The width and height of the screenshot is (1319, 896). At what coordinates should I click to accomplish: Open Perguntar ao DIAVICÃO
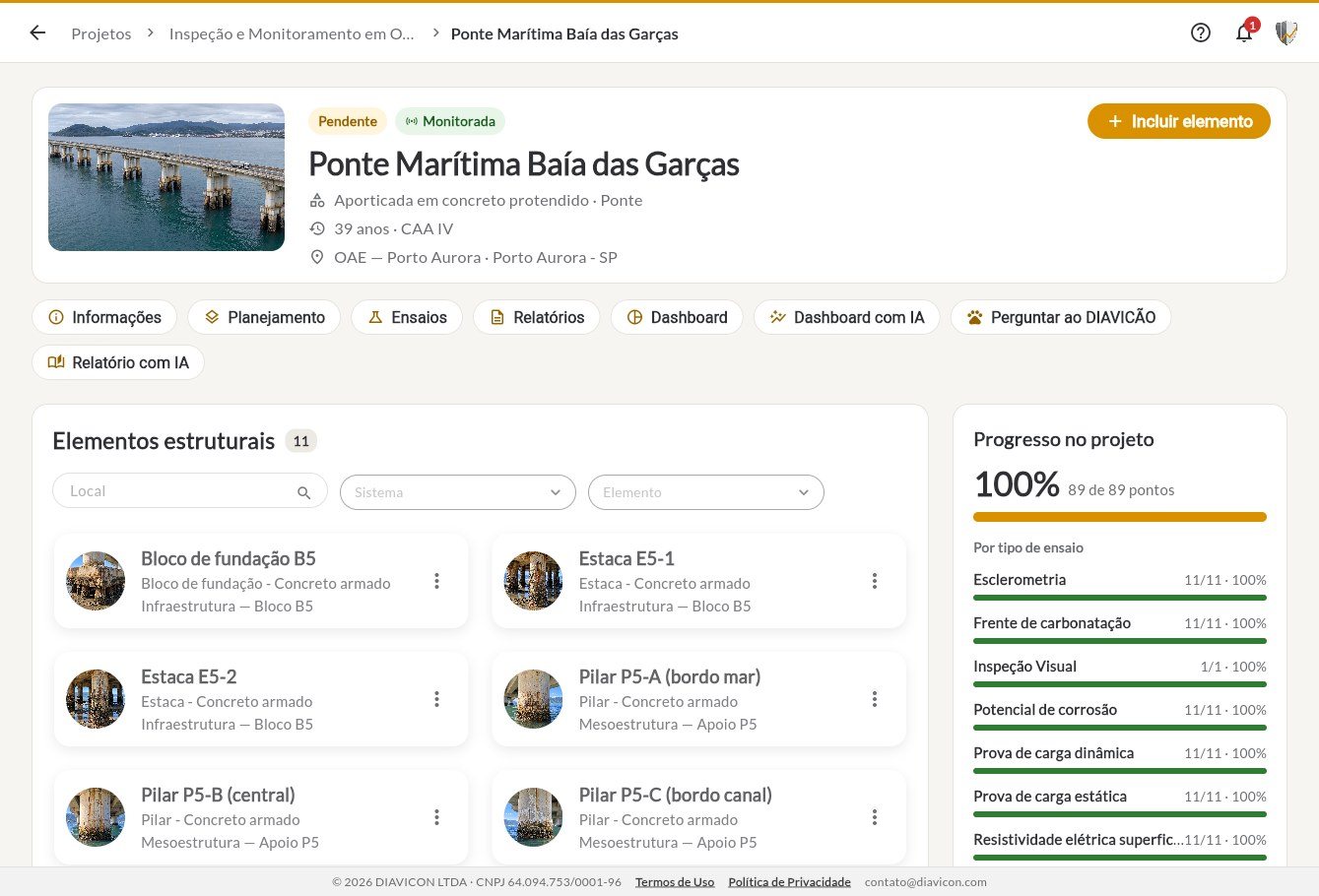pyautogui.click(x=1061, y=317)
